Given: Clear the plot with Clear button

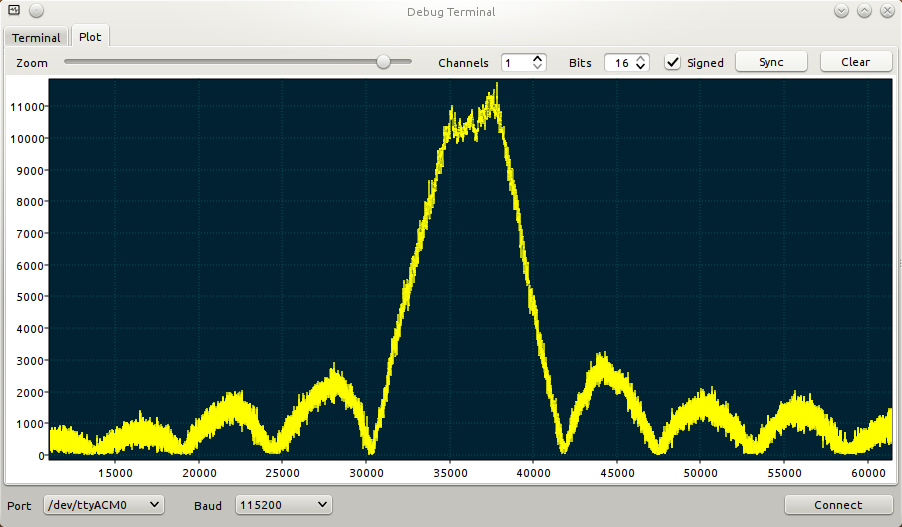Looking at the screenshot, I should click(x=855, y=62).
